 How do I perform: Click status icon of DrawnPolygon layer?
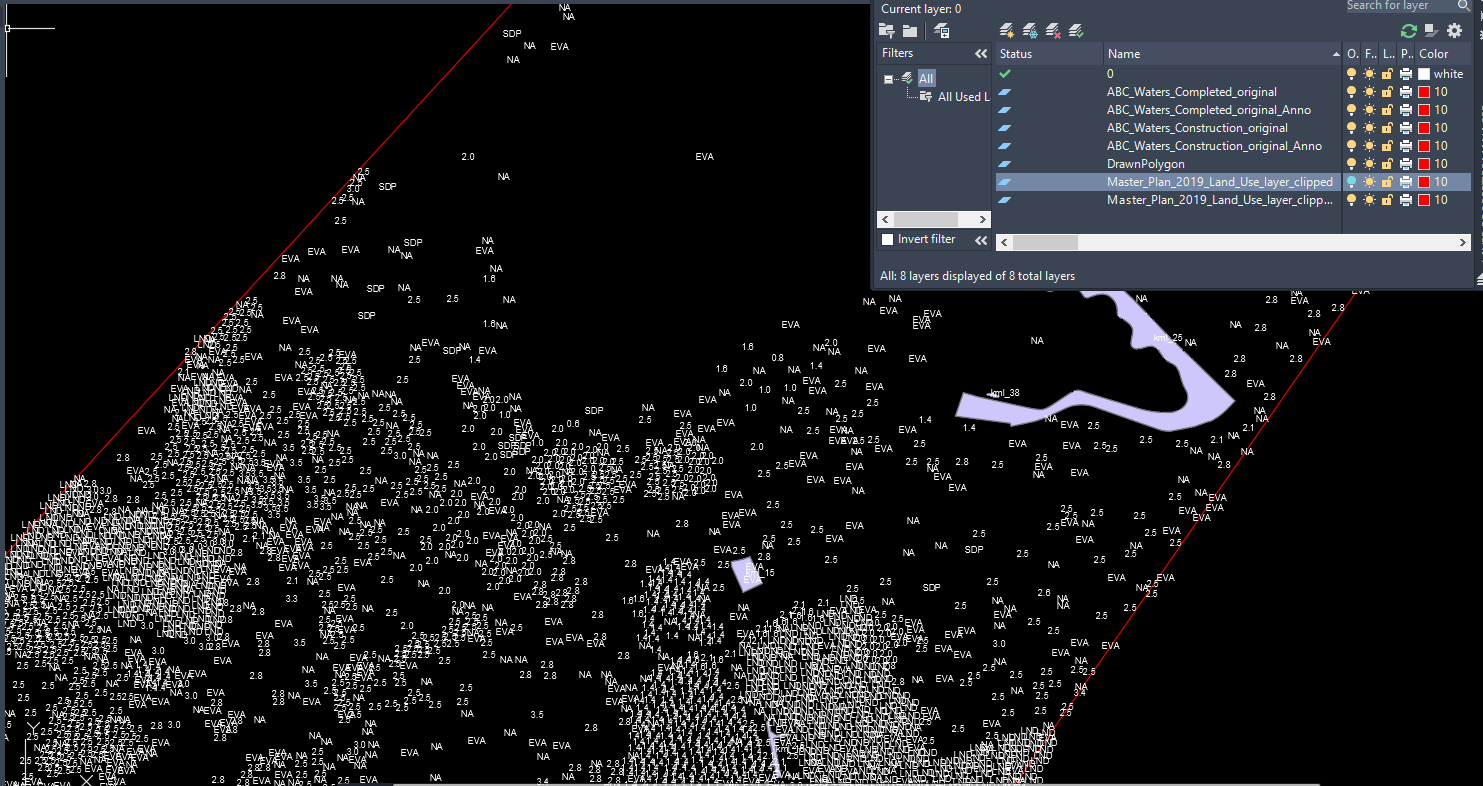click(1005, 164)
